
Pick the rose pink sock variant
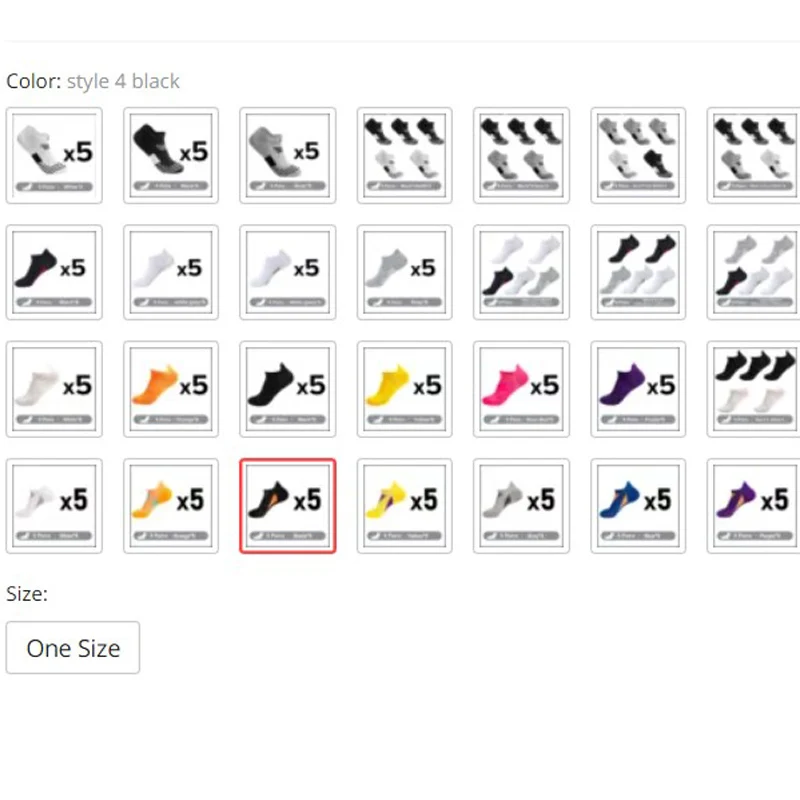[x=521, y=388]
